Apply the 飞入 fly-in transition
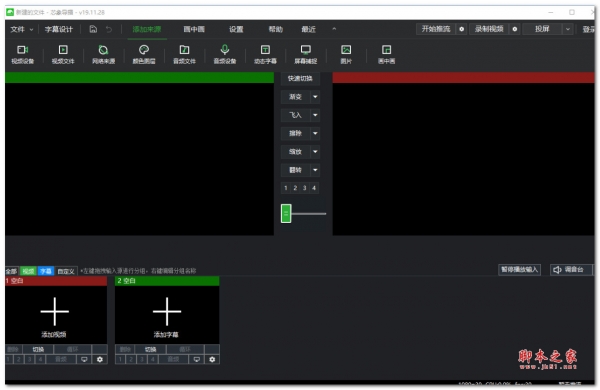 295,115
